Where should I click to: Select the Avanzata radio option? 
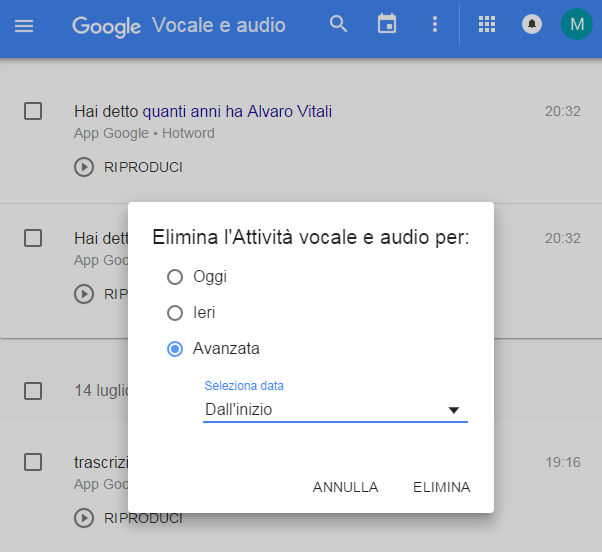click(x=175, y=349)
